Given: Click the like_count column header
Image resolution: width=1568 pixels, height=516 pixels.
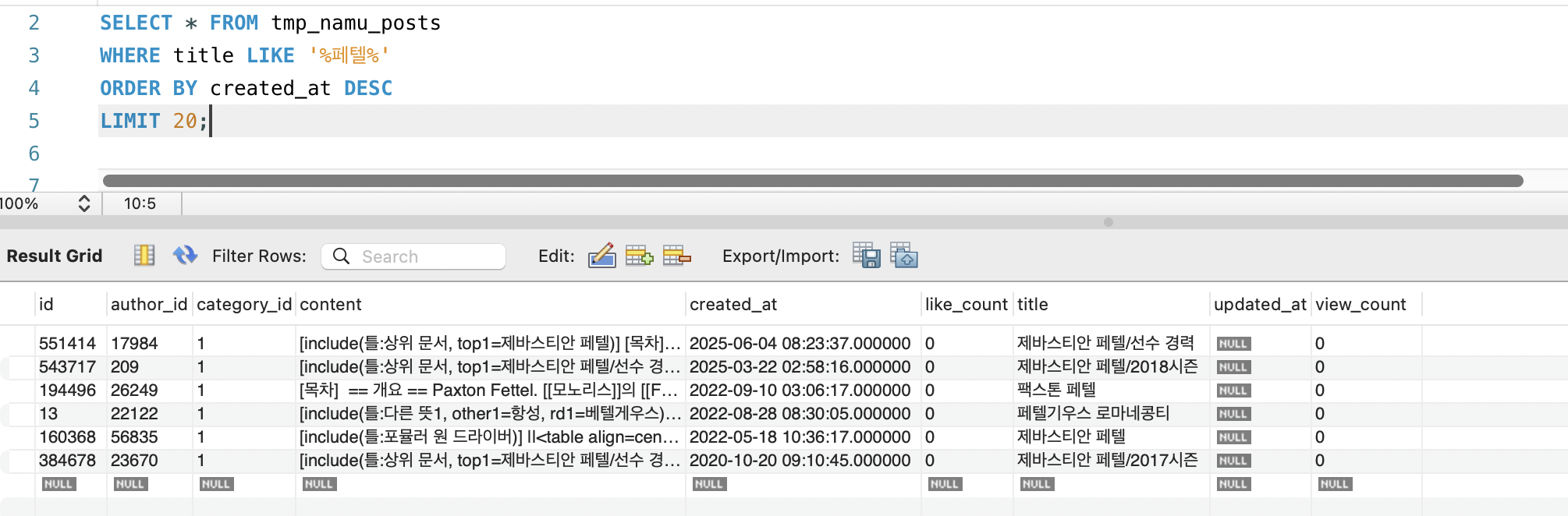Looking at the screenshot, I should click(x=967, y=305).
